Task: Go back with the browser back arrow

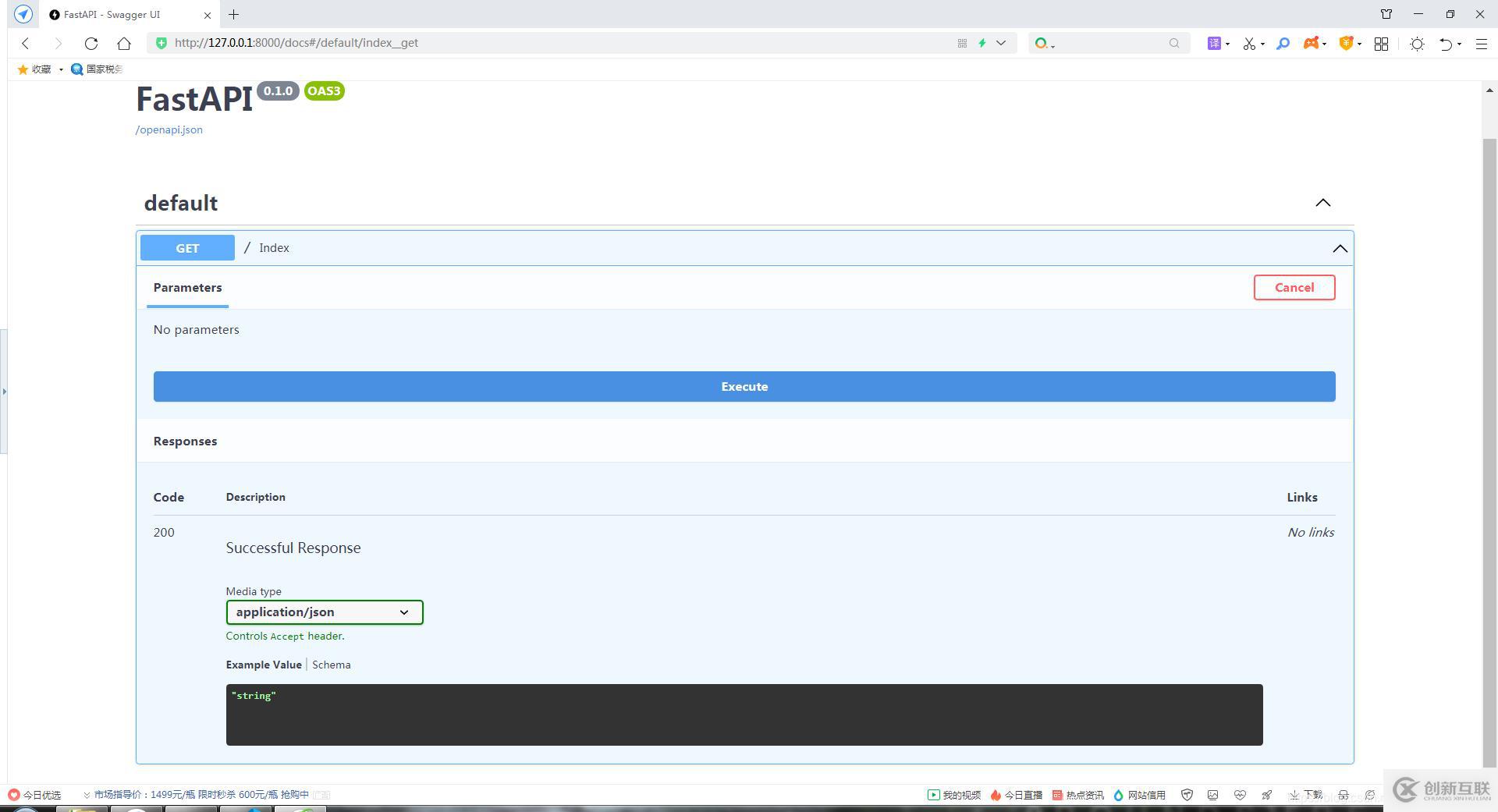Action: click(x=26, y=44)
